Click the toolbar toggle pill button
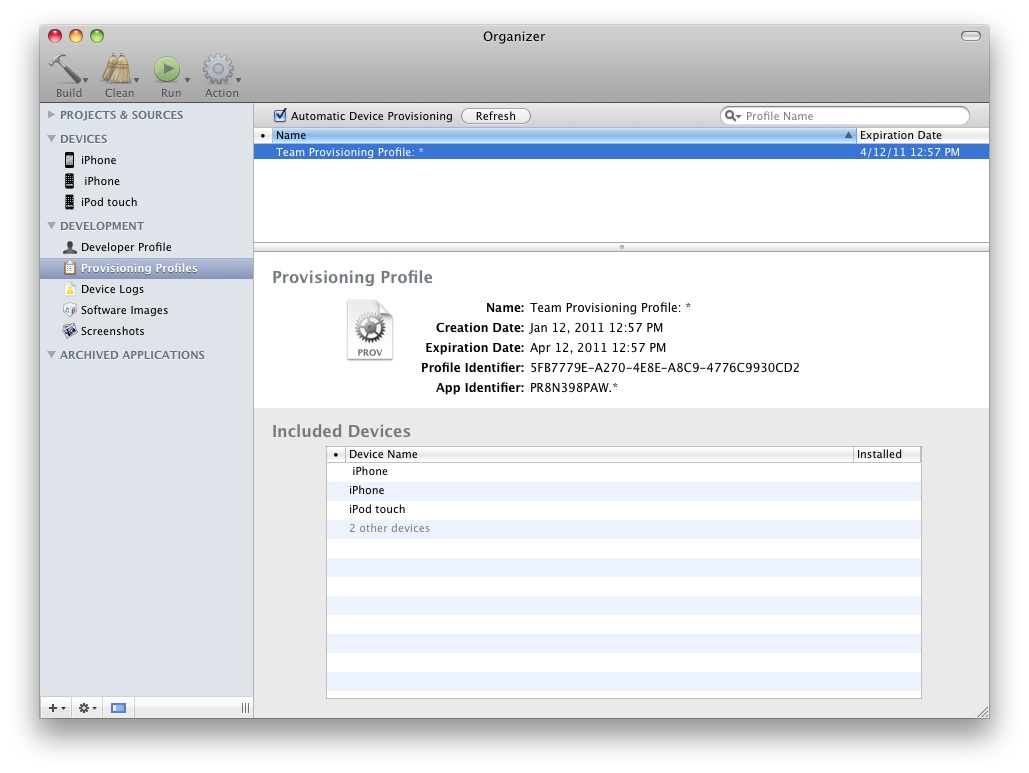Viewport: 1029px width, 773px height. point(971,36)
